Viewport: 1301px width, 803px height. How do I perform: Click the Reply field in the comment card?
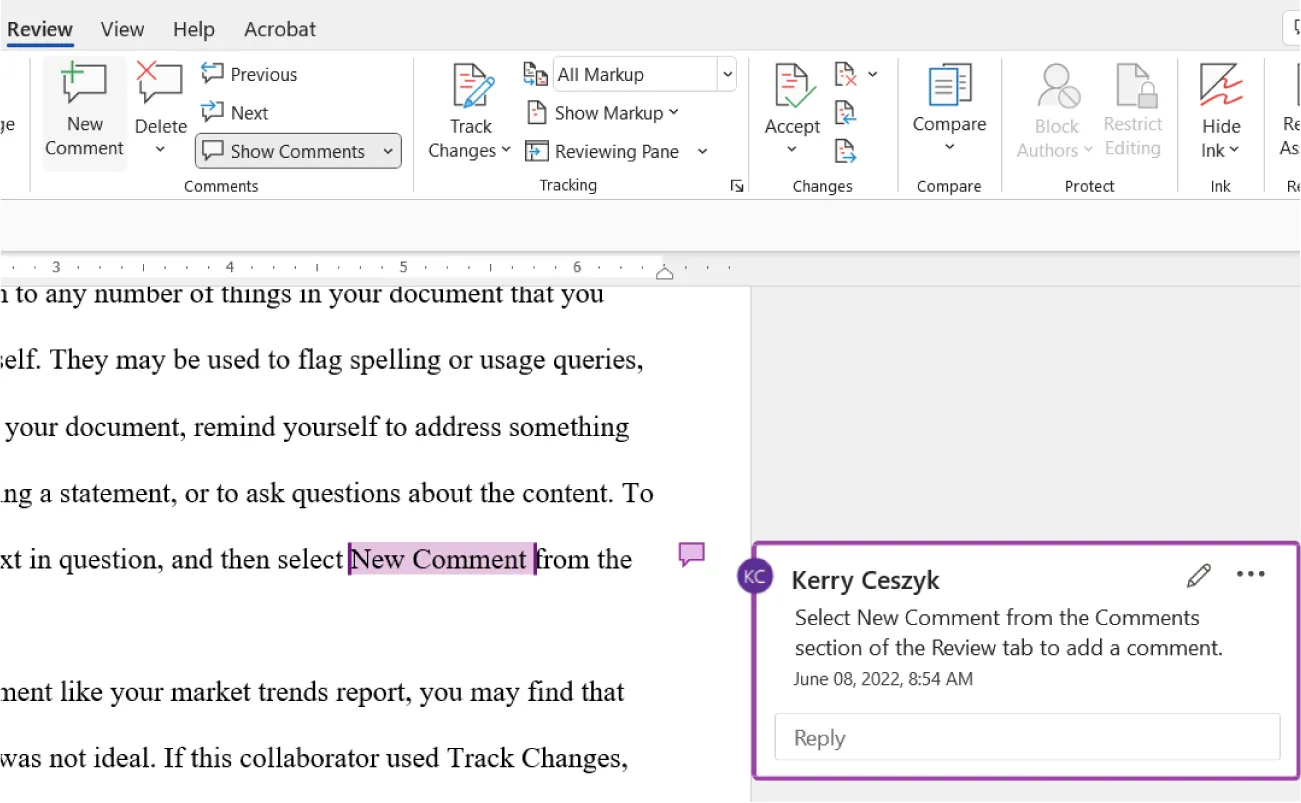click(x=1027, y=737)
